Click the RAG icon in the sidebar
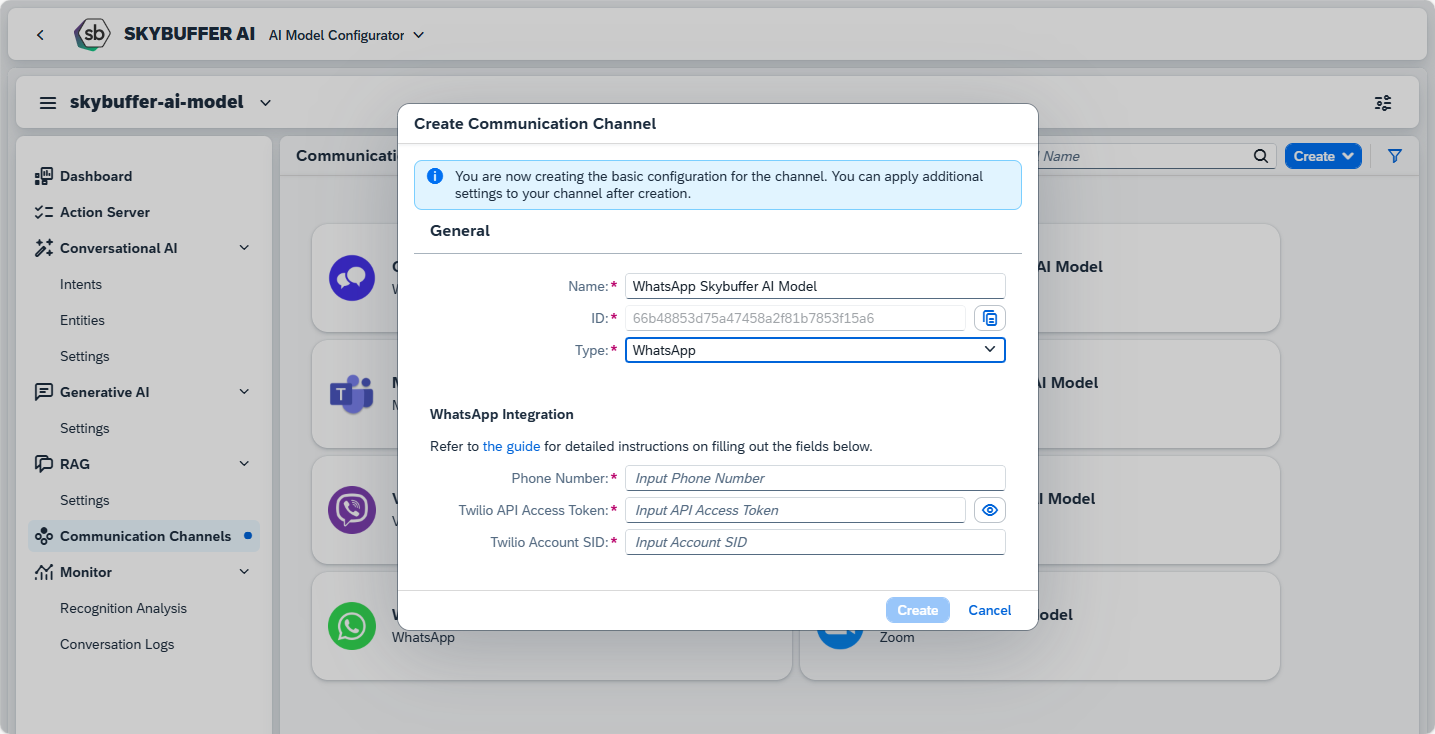1435x734 pixels. (x=43, y=464)
